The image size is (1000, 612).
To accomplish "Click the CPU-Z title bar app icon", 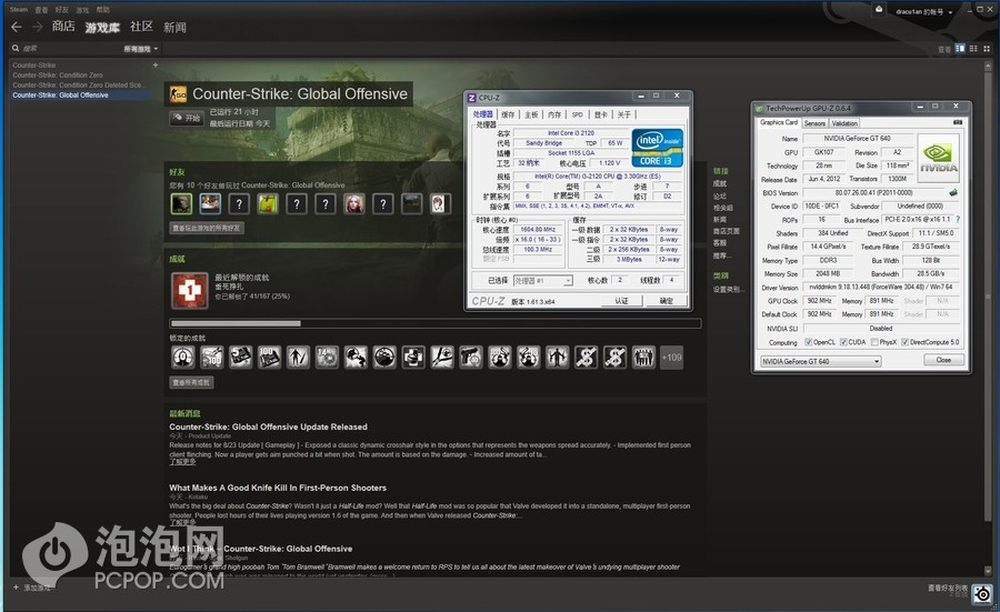I will (472, 98).
